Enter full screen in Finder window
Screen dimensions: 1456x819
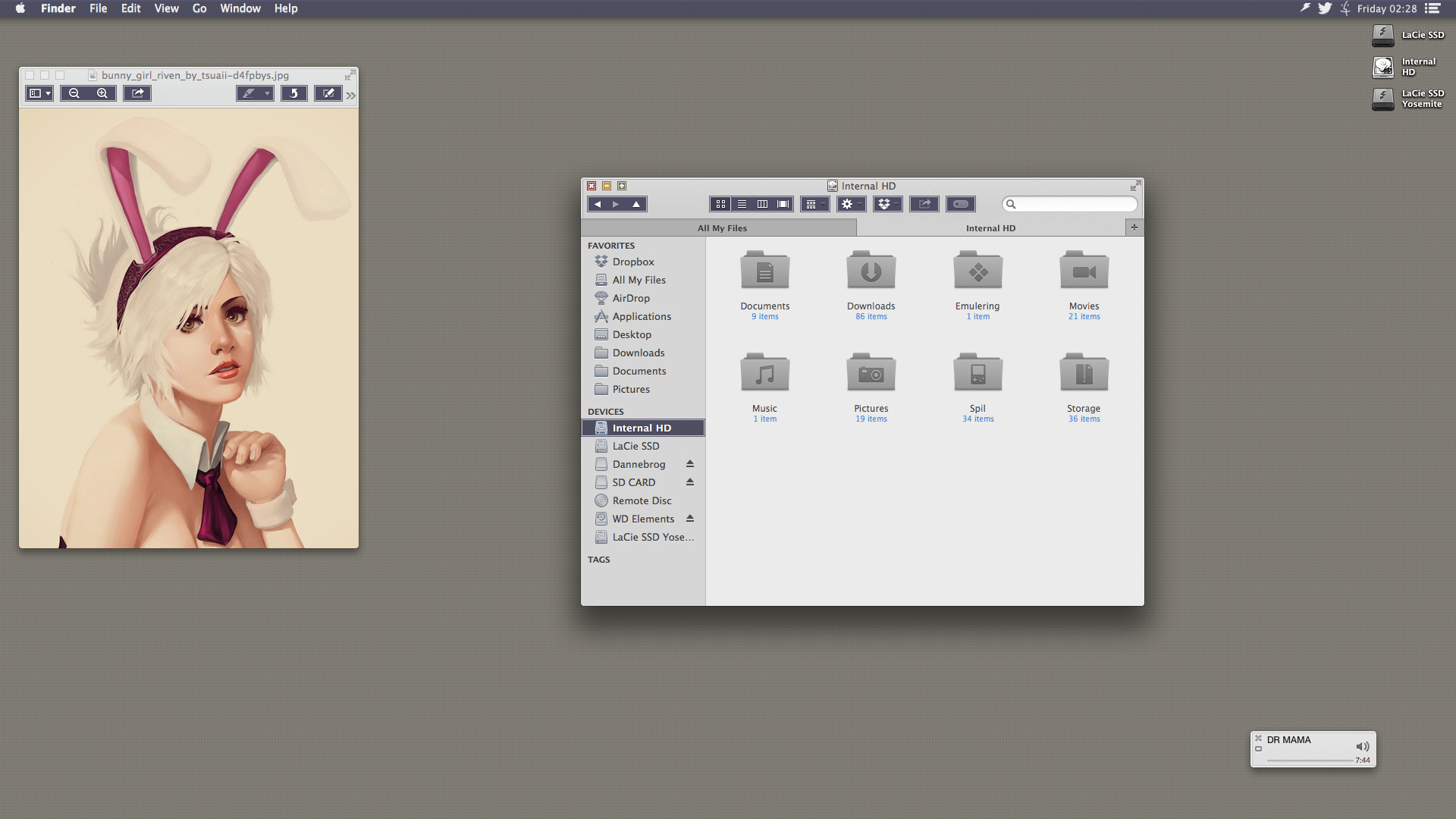[1135, 186]
